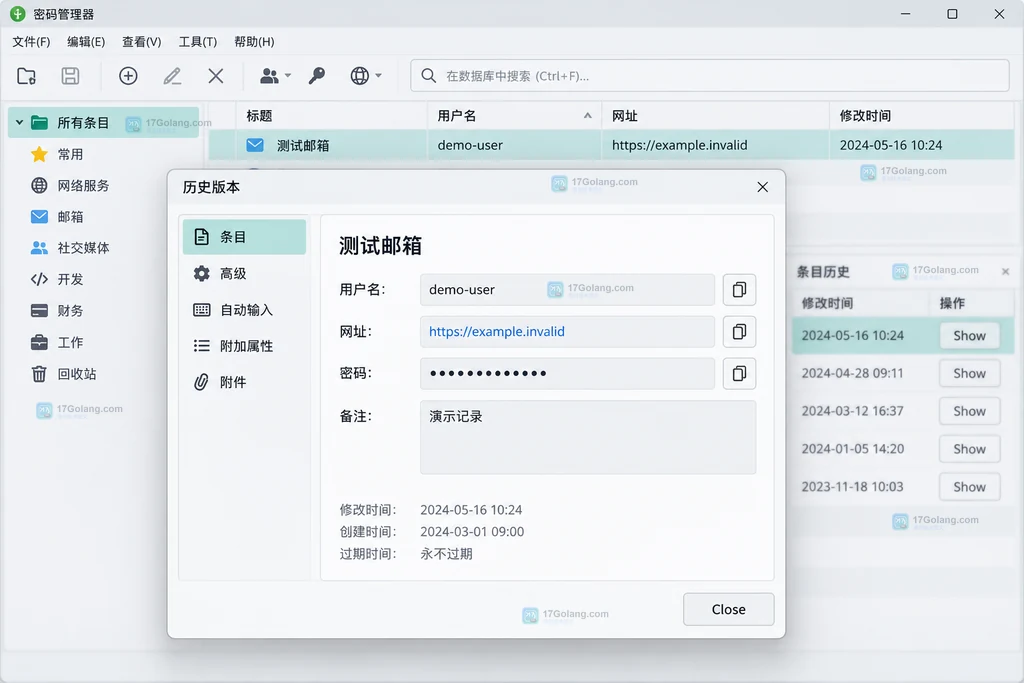Select the 财务 group
This screenshot has width=1024, height=683.
[x=57, y=311]
